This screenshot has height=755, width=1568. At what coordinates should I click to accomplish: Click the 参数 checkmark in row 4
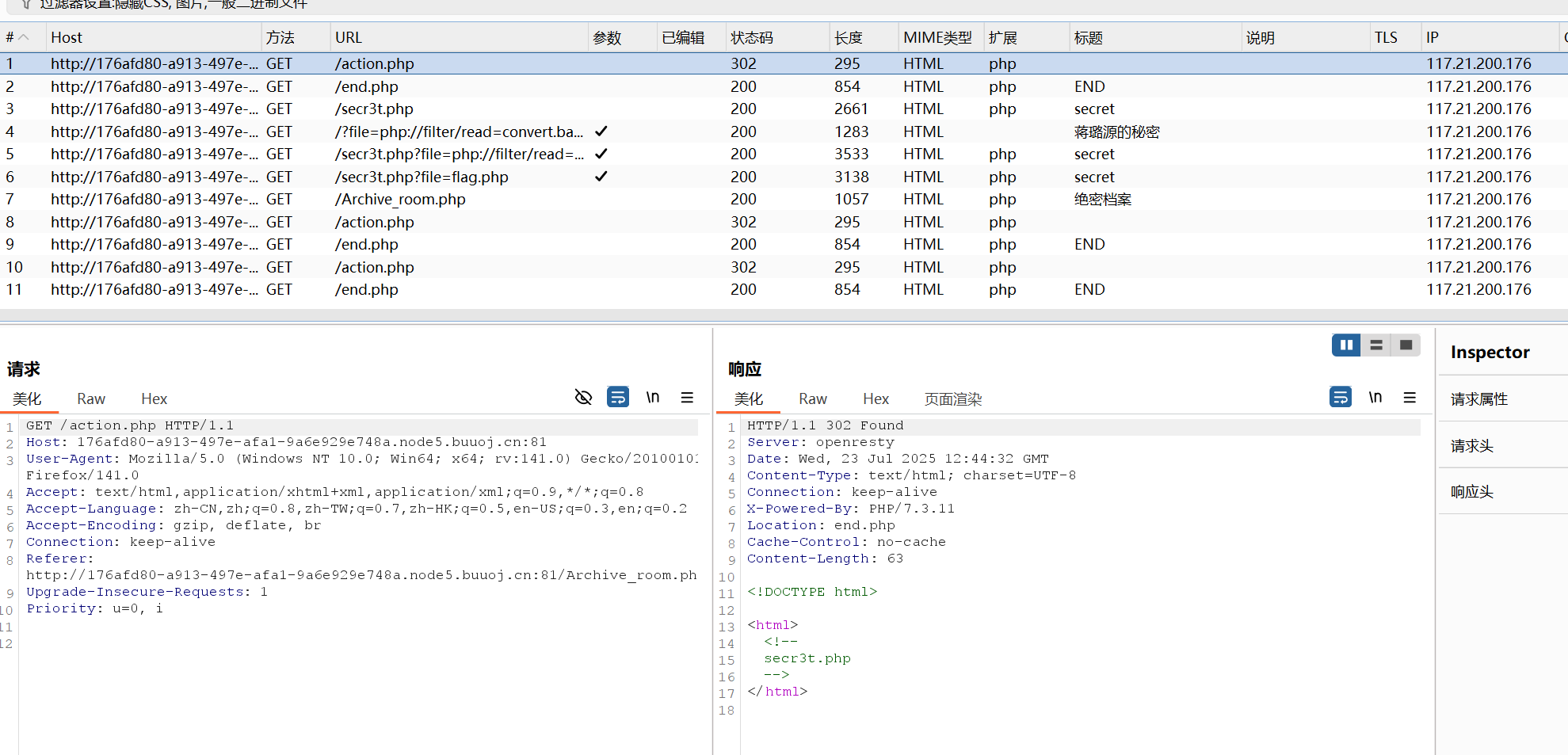(601, 132)
